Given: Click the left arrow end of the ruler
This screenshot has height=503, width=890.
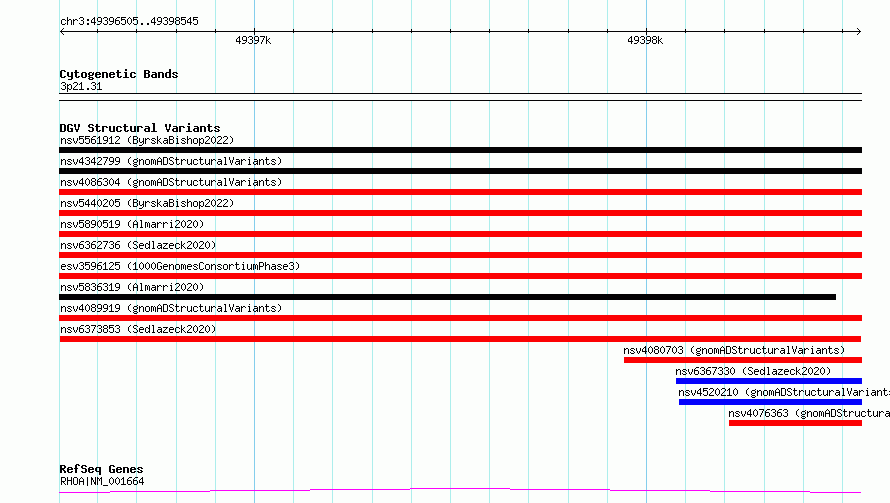Looking at the screenshot, I should click(x=62, y=31).
